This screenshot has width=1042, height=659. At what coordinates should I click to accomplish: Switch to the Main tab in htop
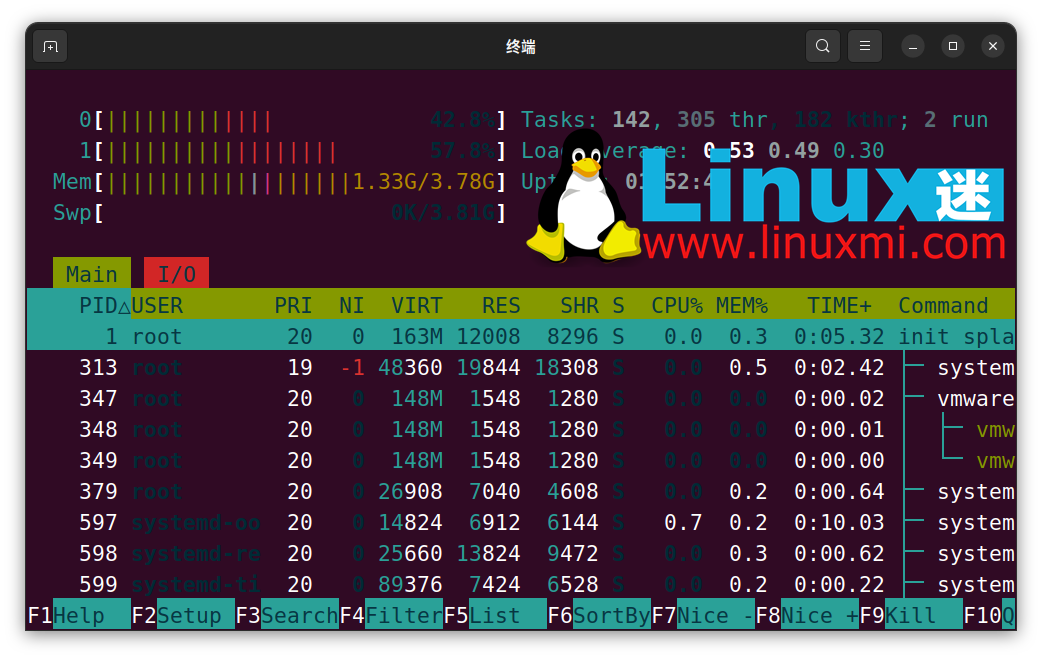pos(92,274)
